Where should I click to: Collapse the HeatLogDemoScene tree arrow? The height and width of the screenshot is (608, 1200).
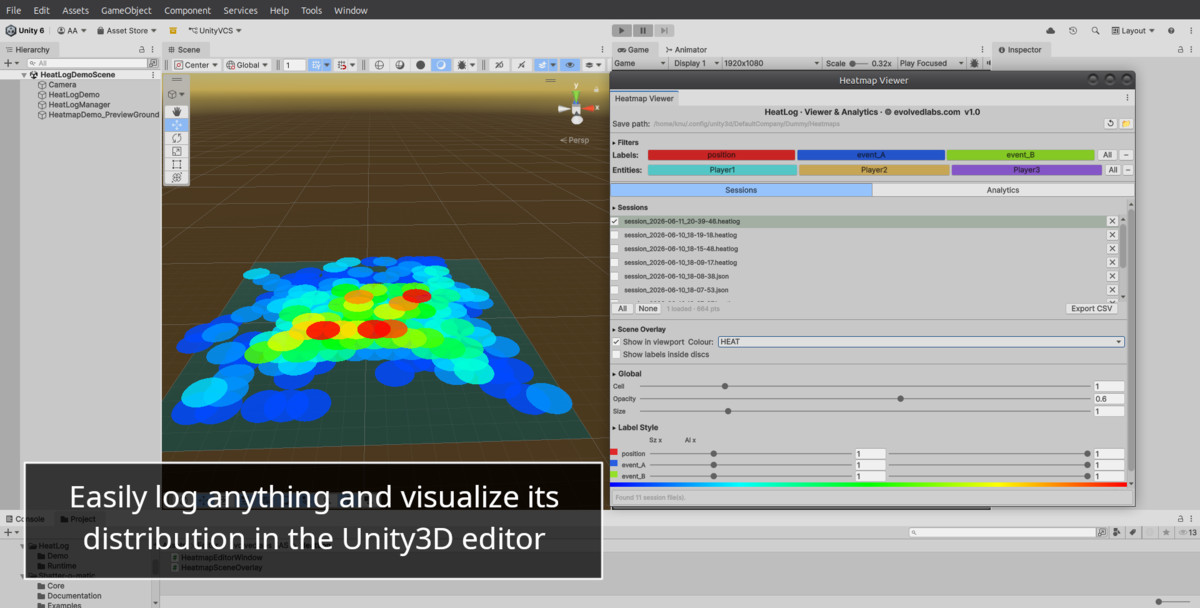pyautogui.click(x=24, y=75)
